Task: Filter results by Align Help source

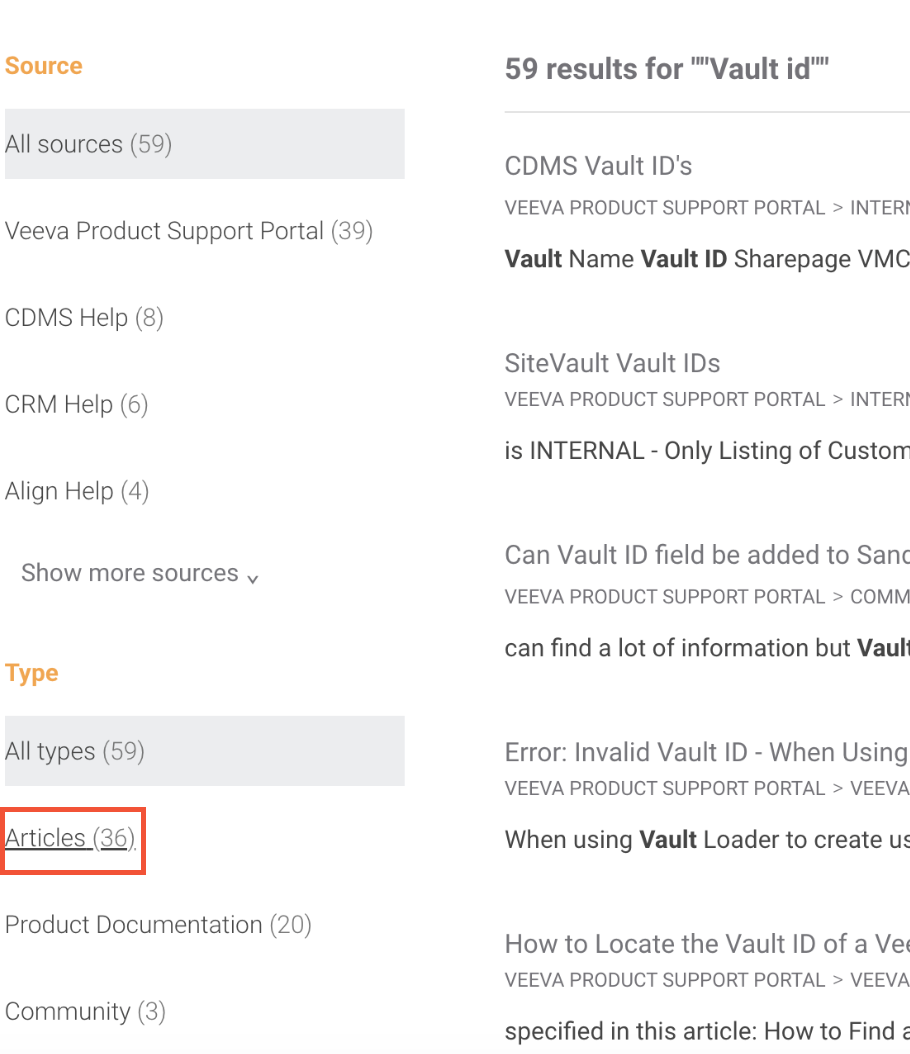Action: 77,492
